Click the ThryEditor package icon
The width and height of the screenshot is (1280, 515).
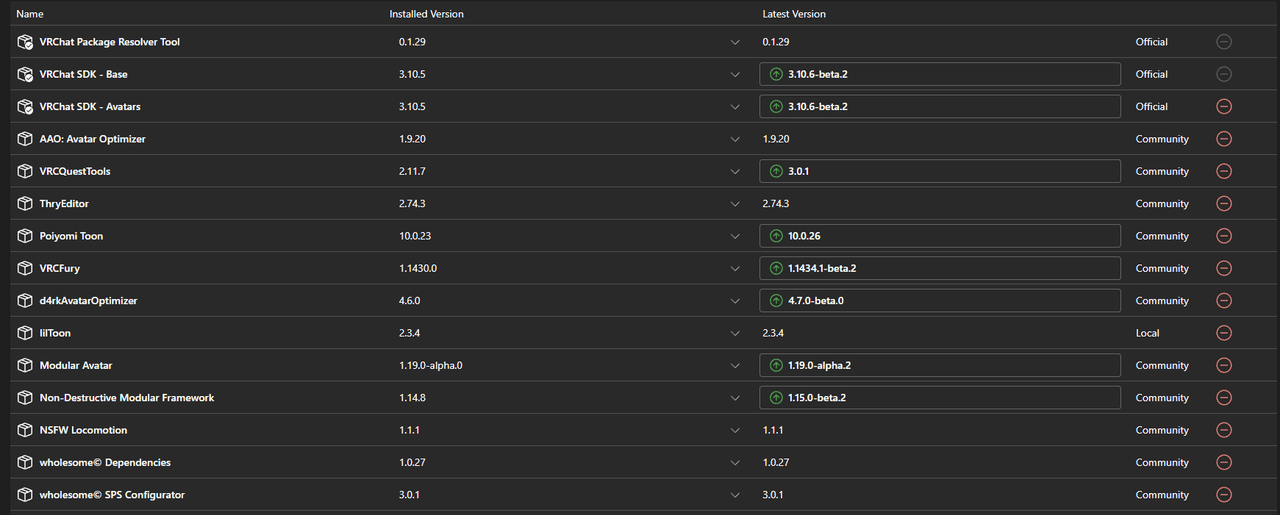tap(25, 204)
